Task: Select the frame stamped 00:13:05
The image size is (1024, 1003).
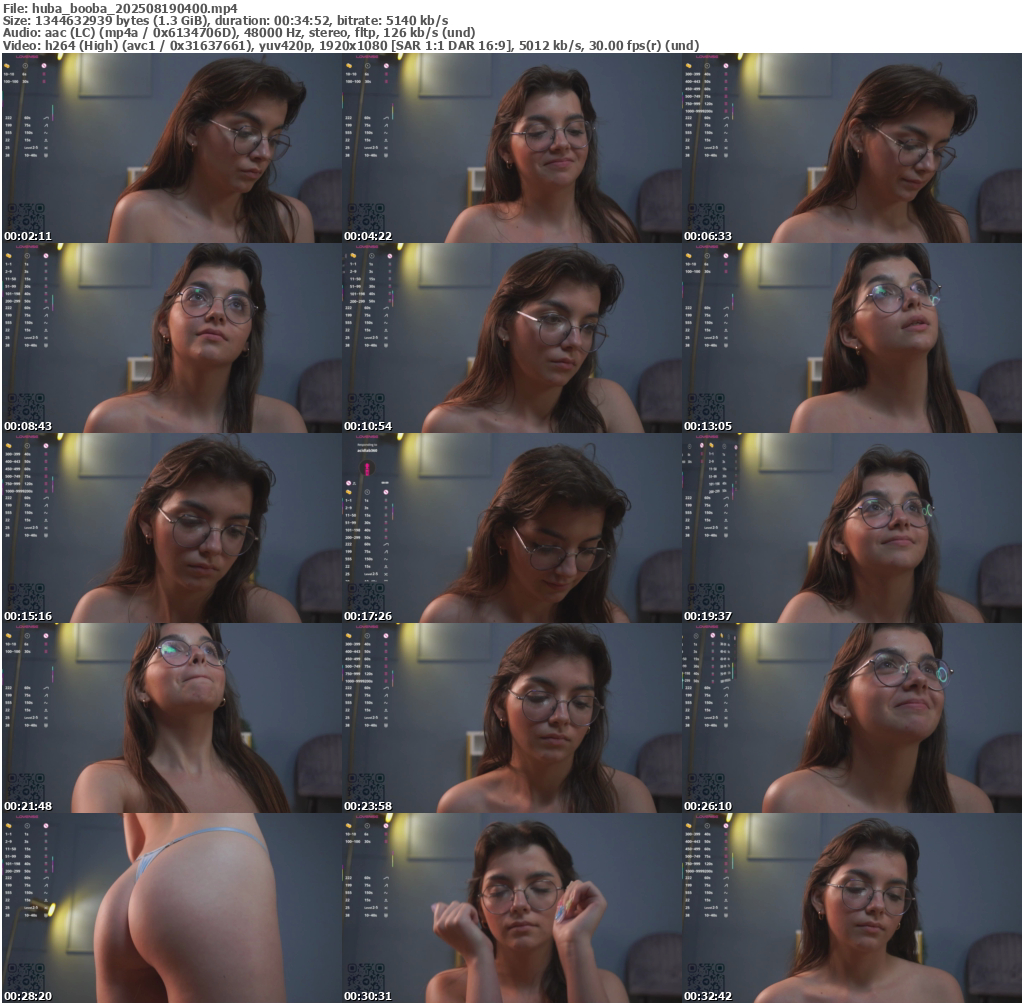Action: (852, 338)
